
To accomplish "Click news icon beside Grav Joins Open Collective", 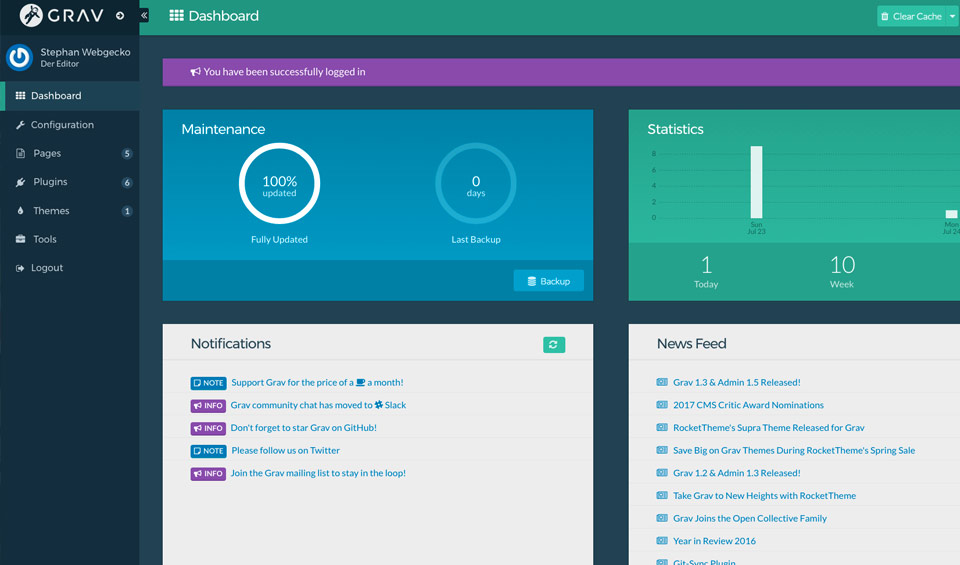I will tap(662, 518).
